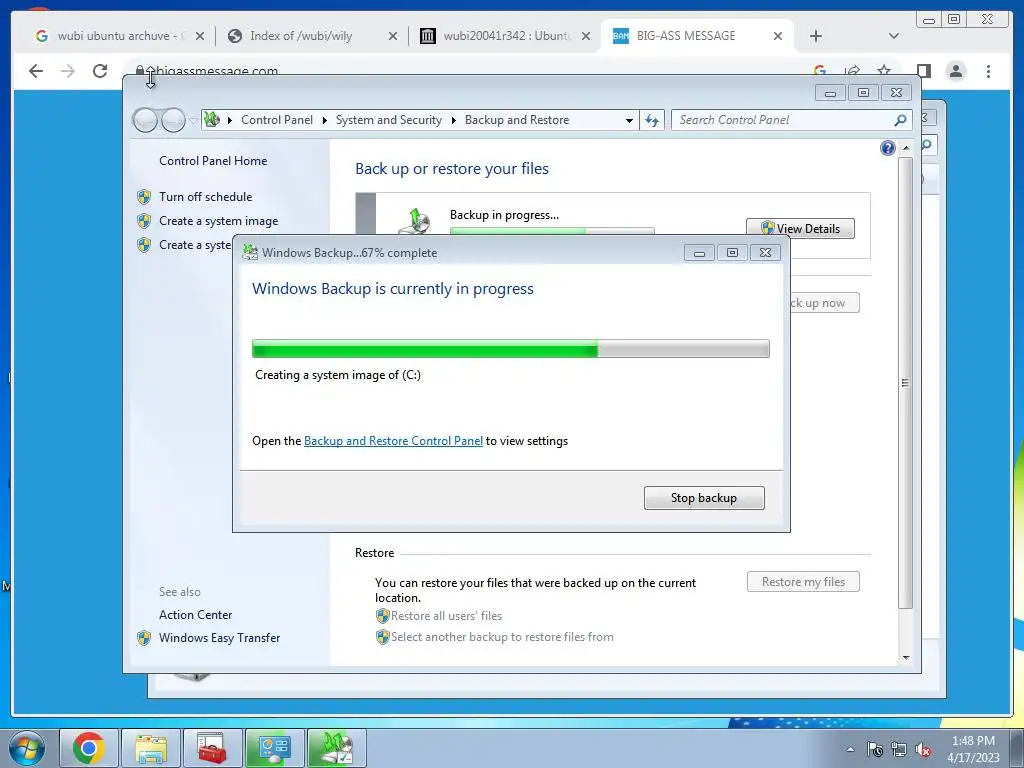Click System and Security in the breadcrumb
This screenshot has width=1024, height=768.
(x=389, y=120)
